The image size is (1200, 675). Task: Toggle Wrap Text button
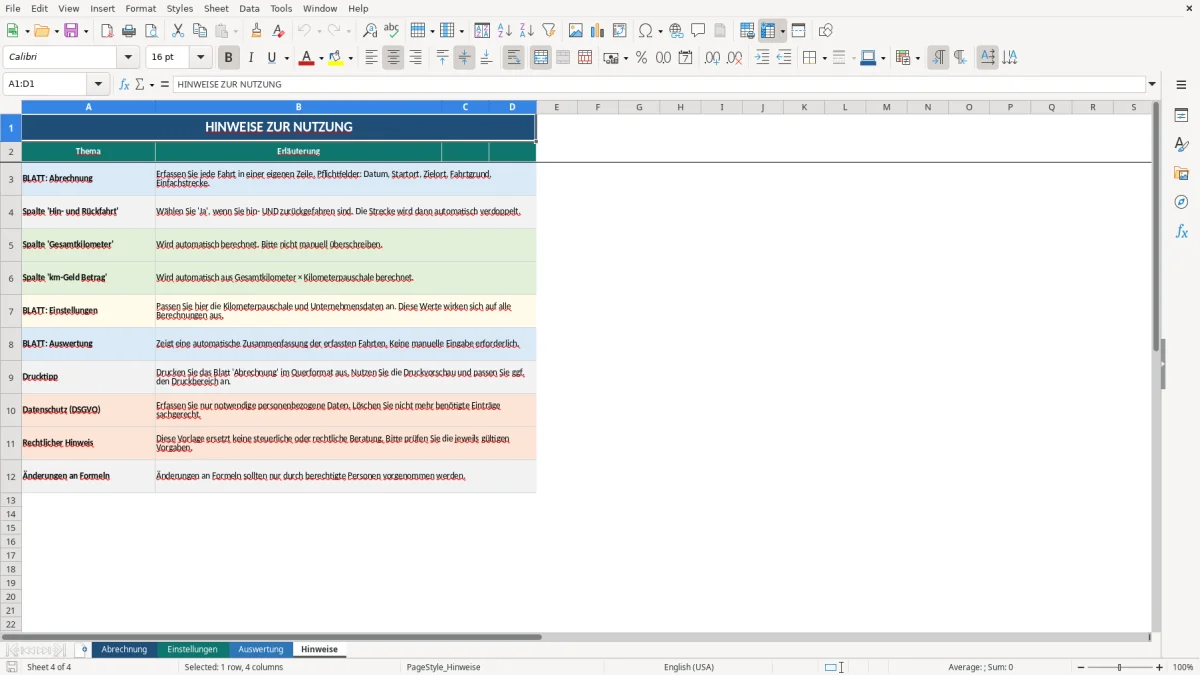[x=514, y=58]
